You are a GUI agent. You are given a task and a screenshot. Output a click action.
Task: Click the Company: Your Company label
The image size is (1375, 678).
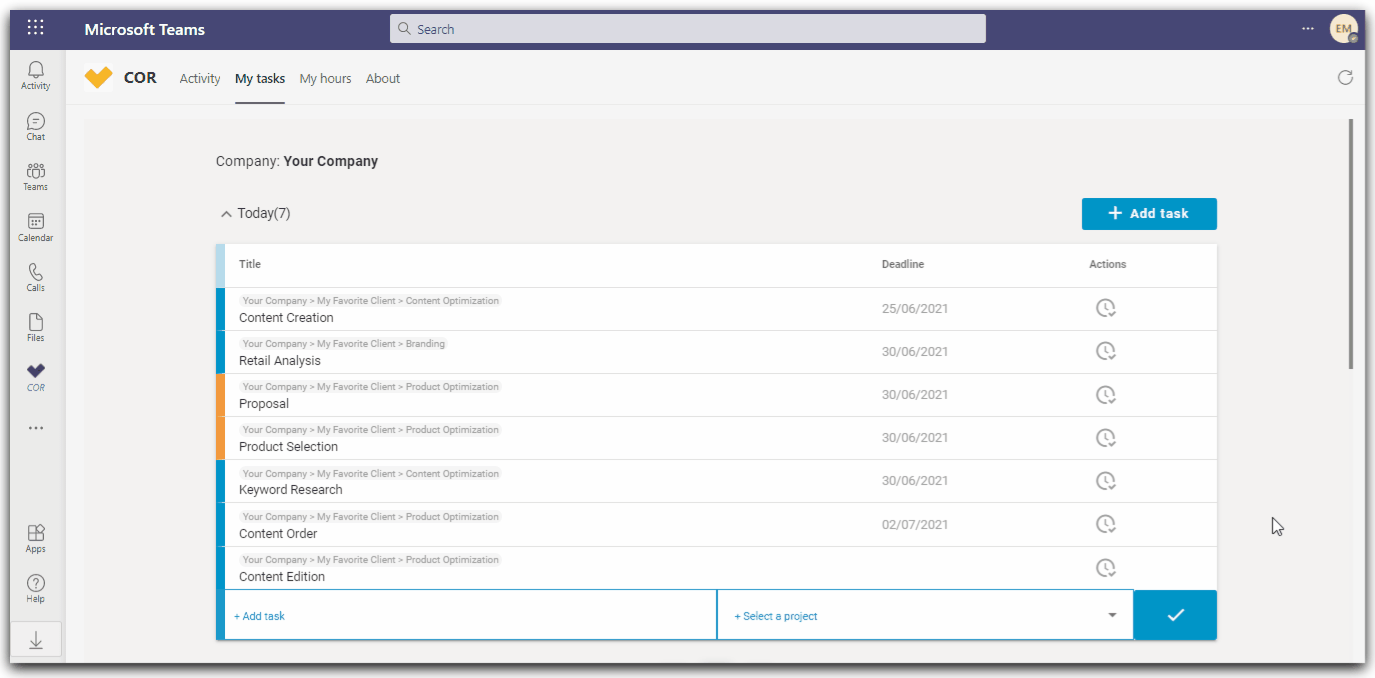point(297,161)
